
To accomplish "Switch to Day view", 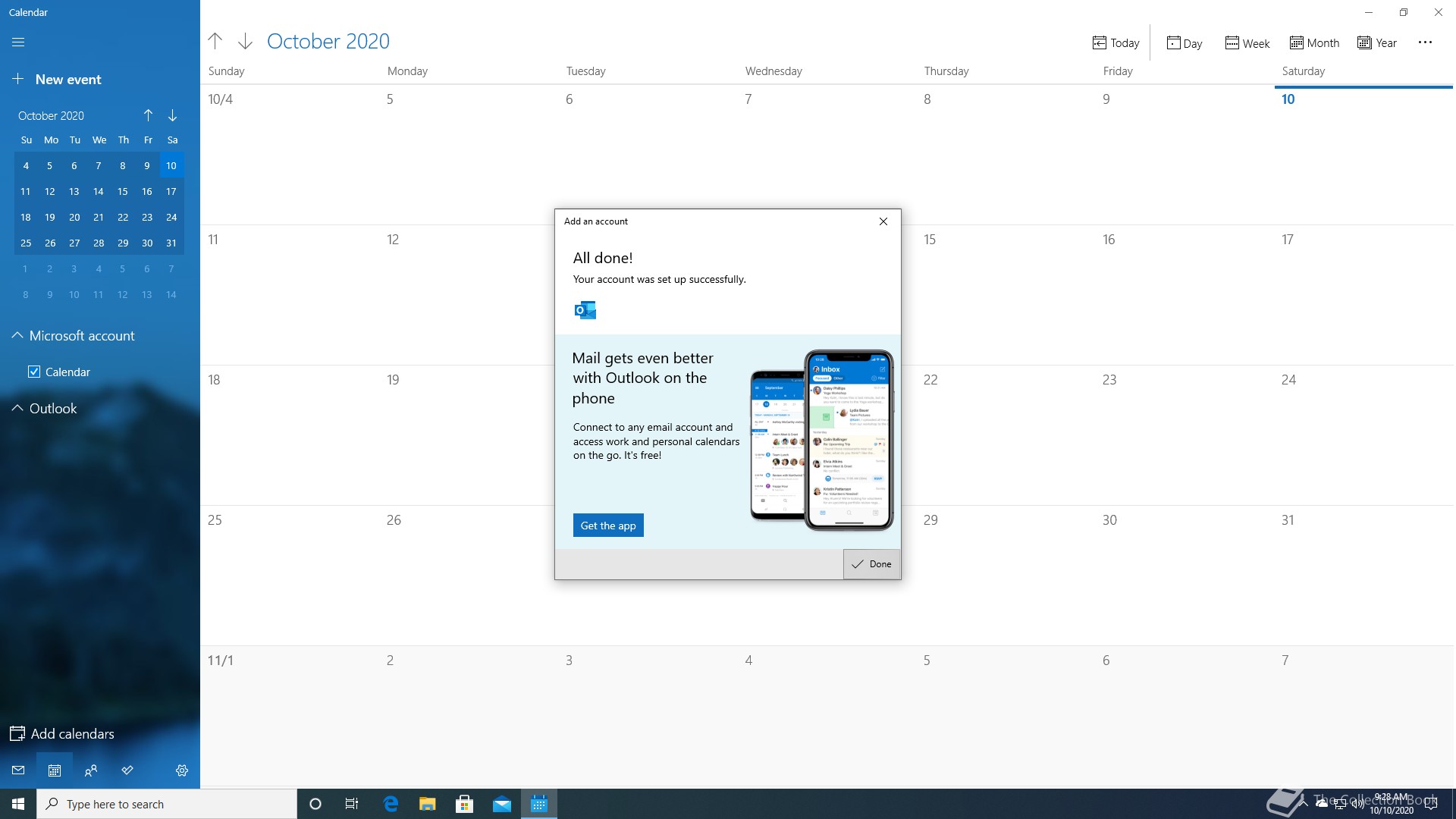I will tap(1184, 43).
